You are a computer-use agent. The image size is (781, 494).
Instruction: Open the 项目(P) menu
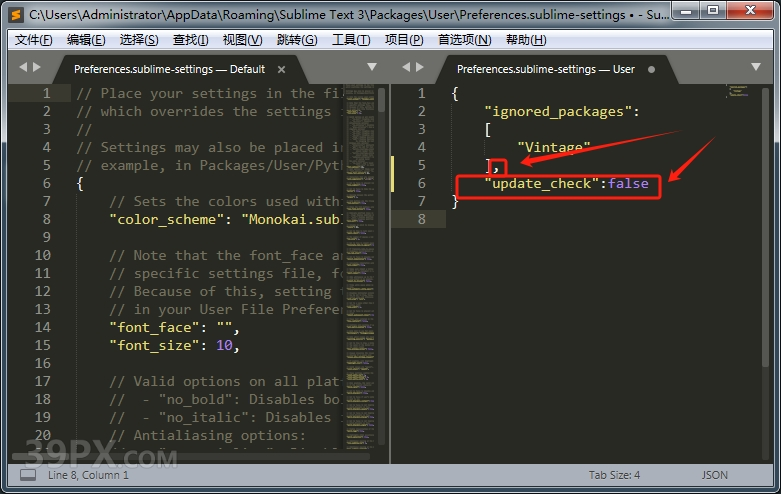404,40
